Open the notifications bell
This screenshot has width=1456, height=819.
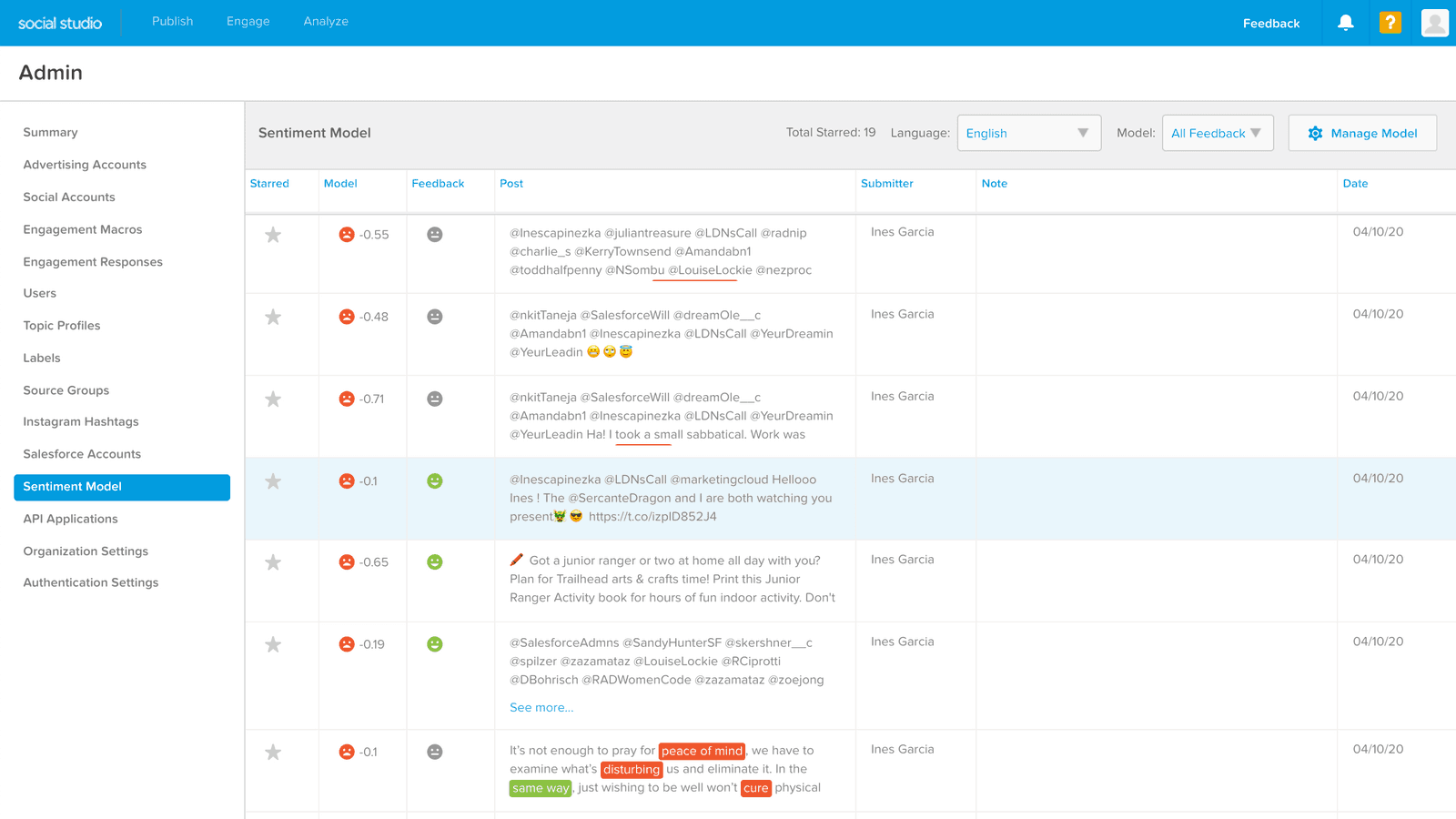click(x=1345, y=23)
